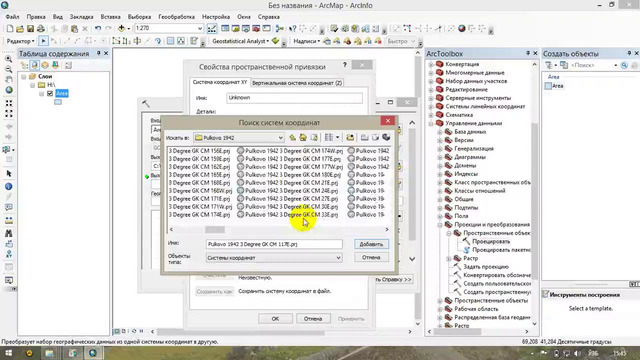Open the Справка menu
The height and width of the screenshot is (360, 640).
click(269, 17)
